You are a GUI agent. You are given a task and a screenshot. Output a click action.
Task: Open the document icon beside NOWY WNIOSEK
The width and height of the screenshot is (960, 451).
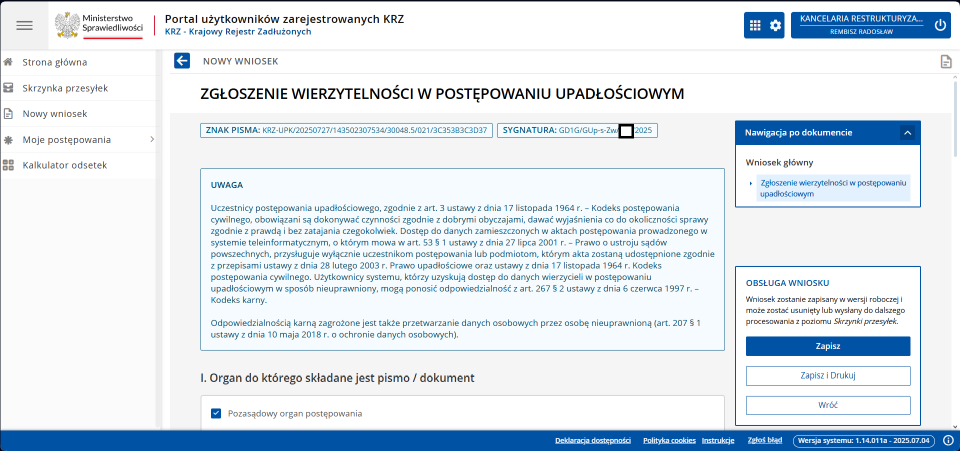pos(946,61)
